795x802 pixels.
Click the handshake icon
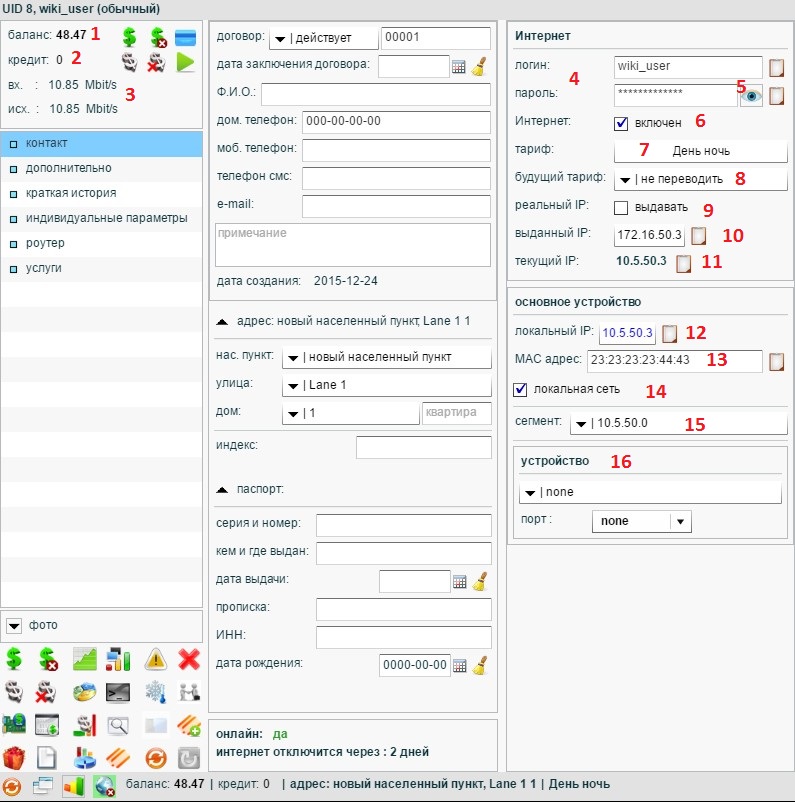(x=189, y=691)
